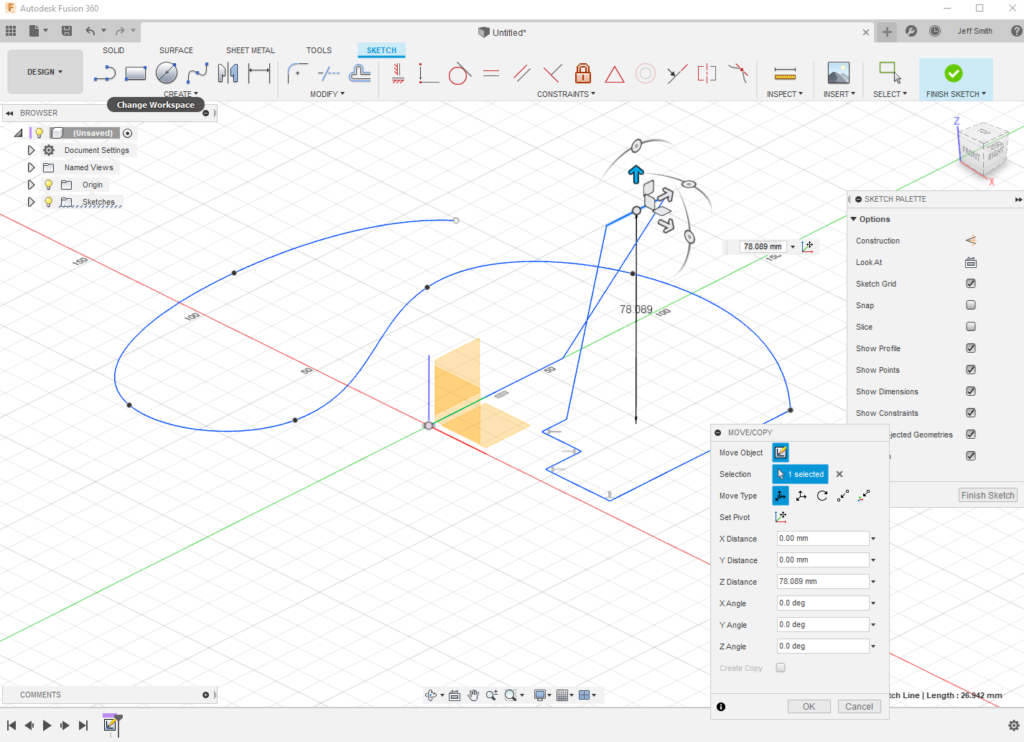Click the green Finish Sketch button
This screenshot has height=742, width=1024.
(953, 73)
